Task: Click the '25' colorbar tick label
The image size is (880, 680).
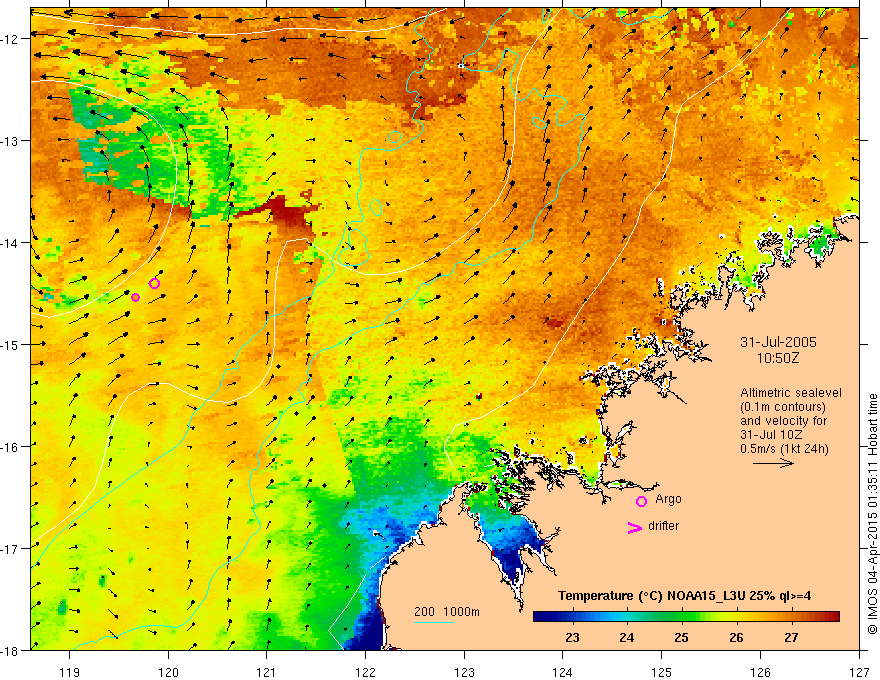Action: tap(681, 638)
